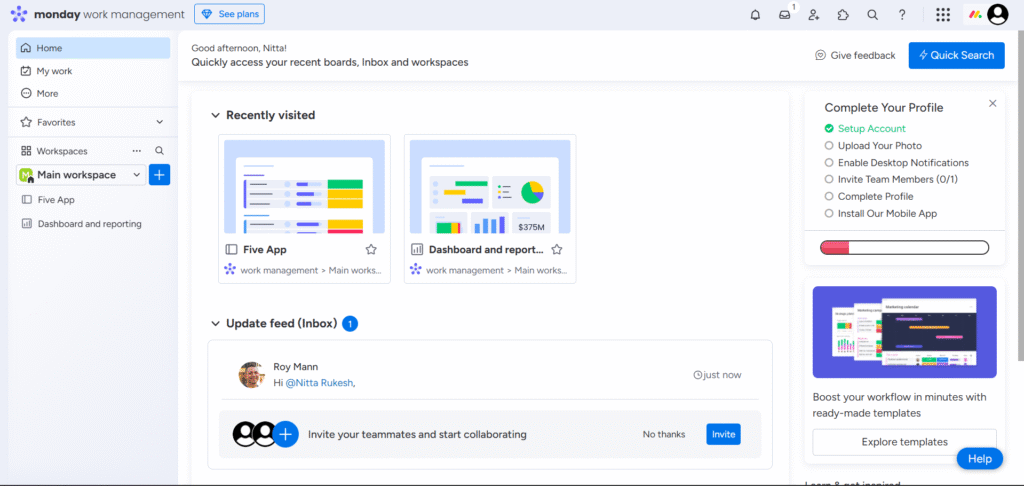Select the Upload Your Photo step

coord(880,146)
